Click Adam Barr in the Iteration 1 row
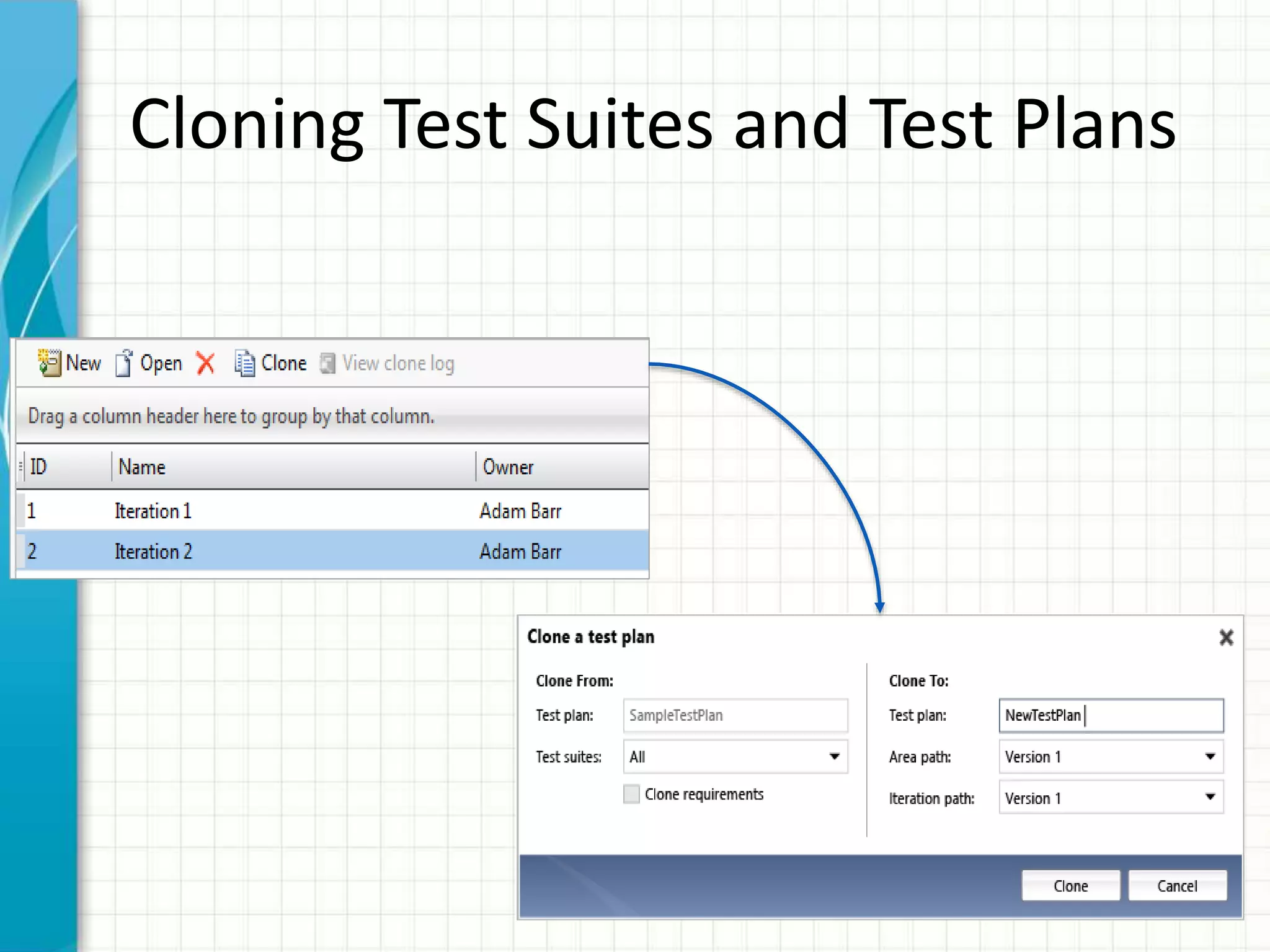Screen dimensions: 1270x952 [520, 511]
